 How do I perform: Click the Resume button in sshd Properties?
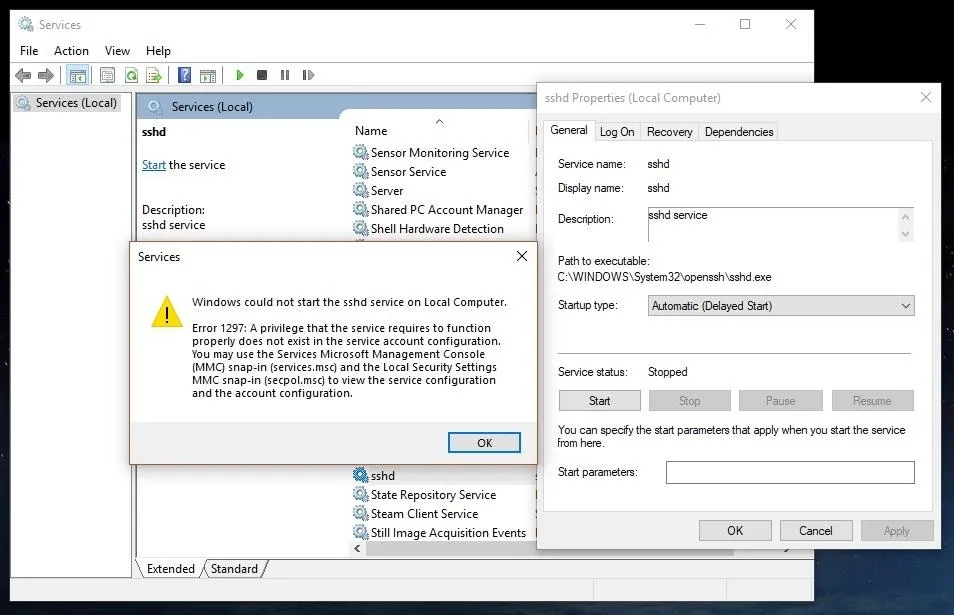tap(872, 401)
